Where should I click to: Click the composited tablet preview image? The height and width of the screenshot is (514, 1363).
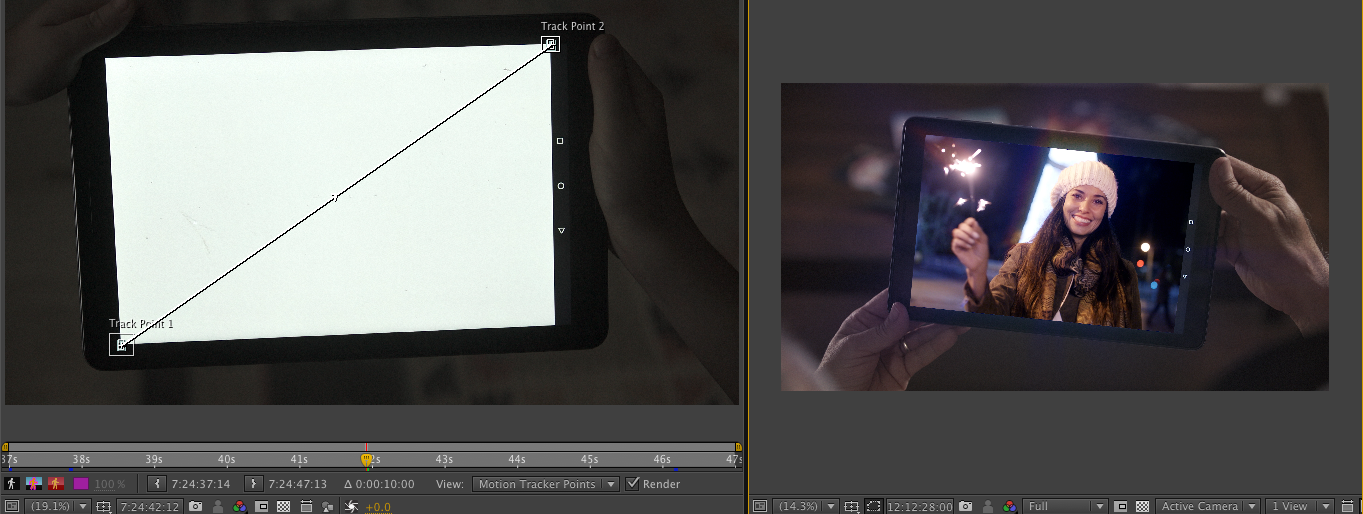1055,237
